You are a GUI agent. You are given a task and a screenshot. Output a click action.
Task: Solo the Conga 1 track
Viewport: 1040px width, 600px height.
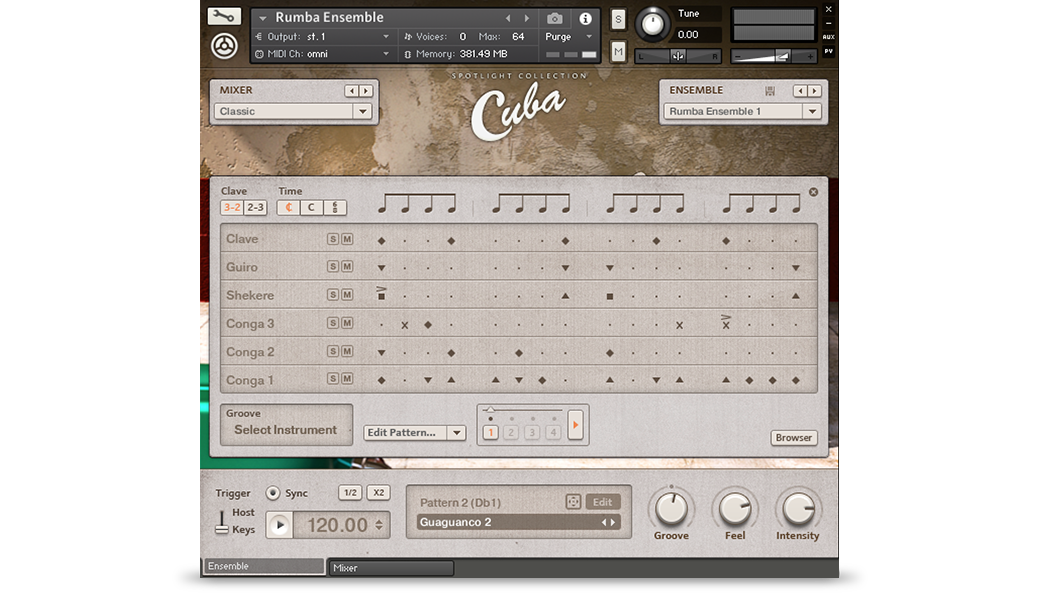point(333,379)
